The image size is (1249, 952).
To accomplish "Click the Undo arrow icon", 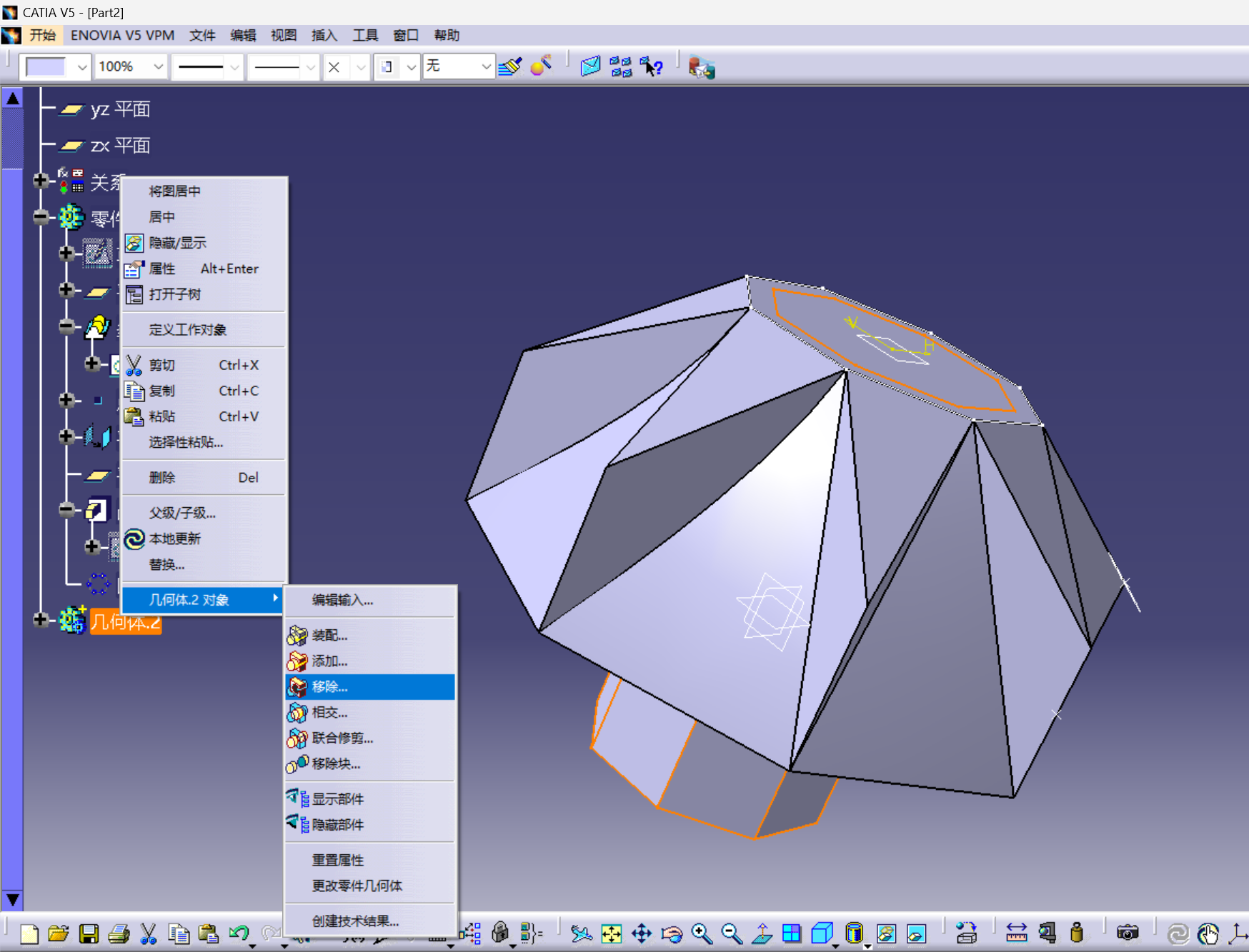I will pos(239,933).
